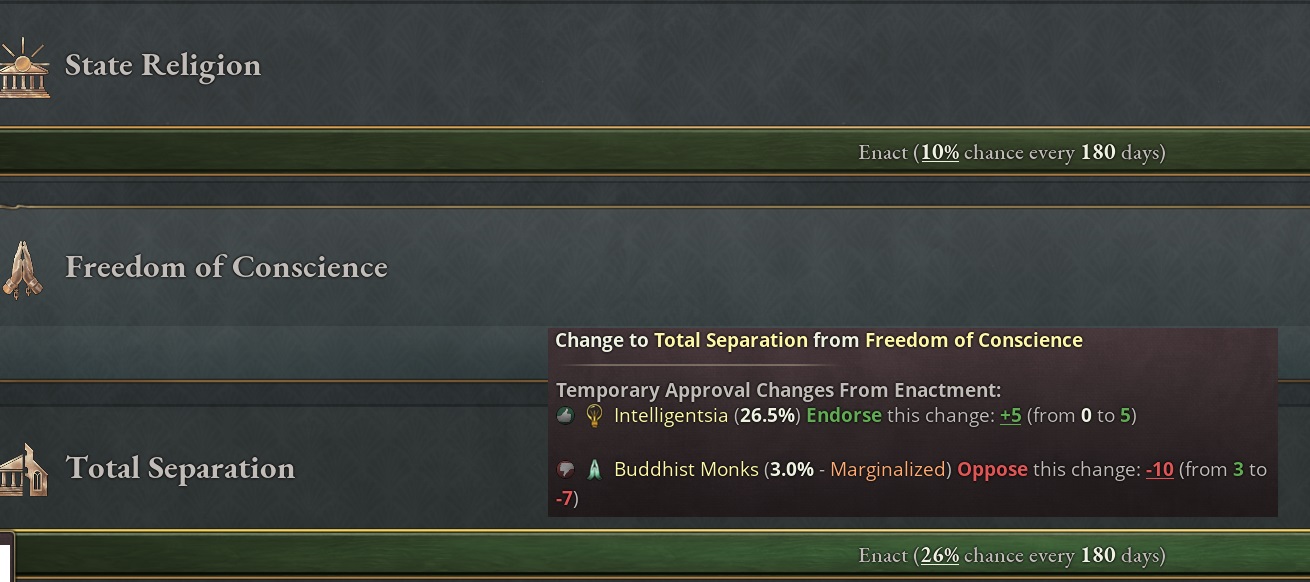Click the Intelligentsia name in tooltip
The image size is (1310, 582).
671,415
